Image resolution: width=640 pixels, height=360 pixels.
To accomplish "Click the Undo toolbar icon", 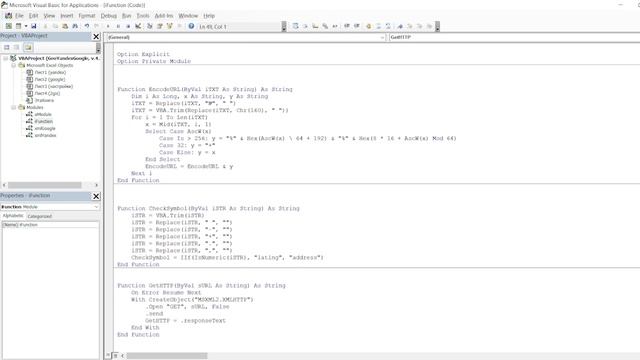I will tap(87, 26).
